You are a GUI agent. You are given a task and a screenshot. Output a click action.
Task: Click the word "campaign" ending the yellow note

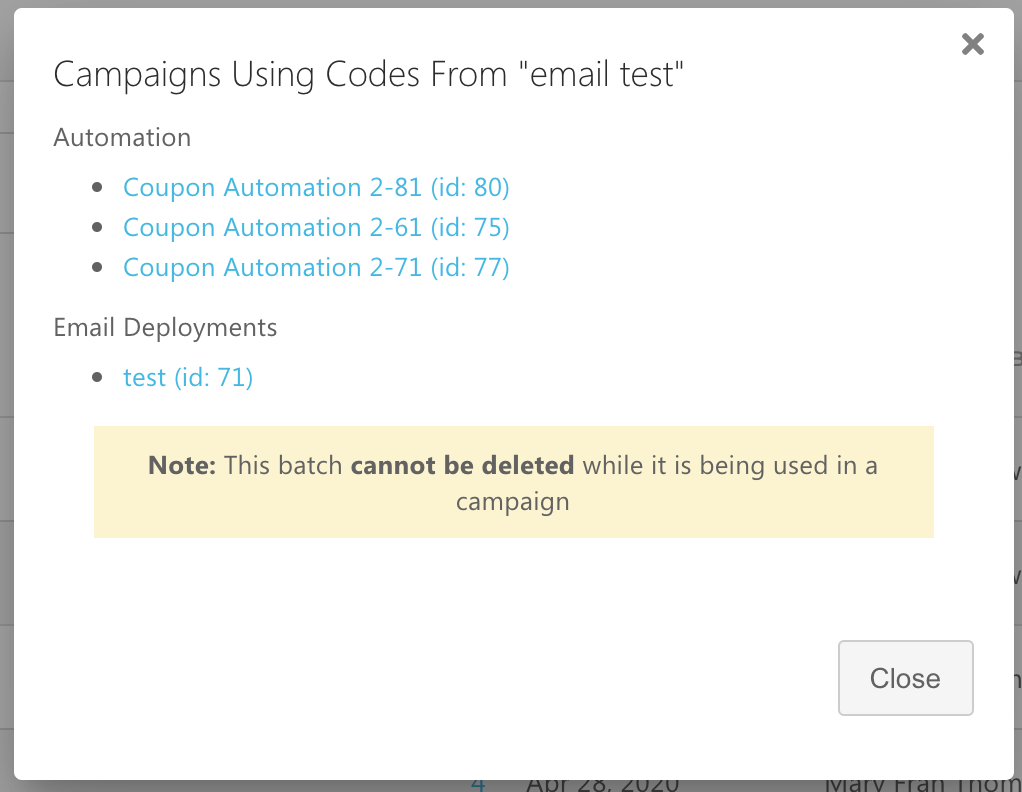(512, 501)
